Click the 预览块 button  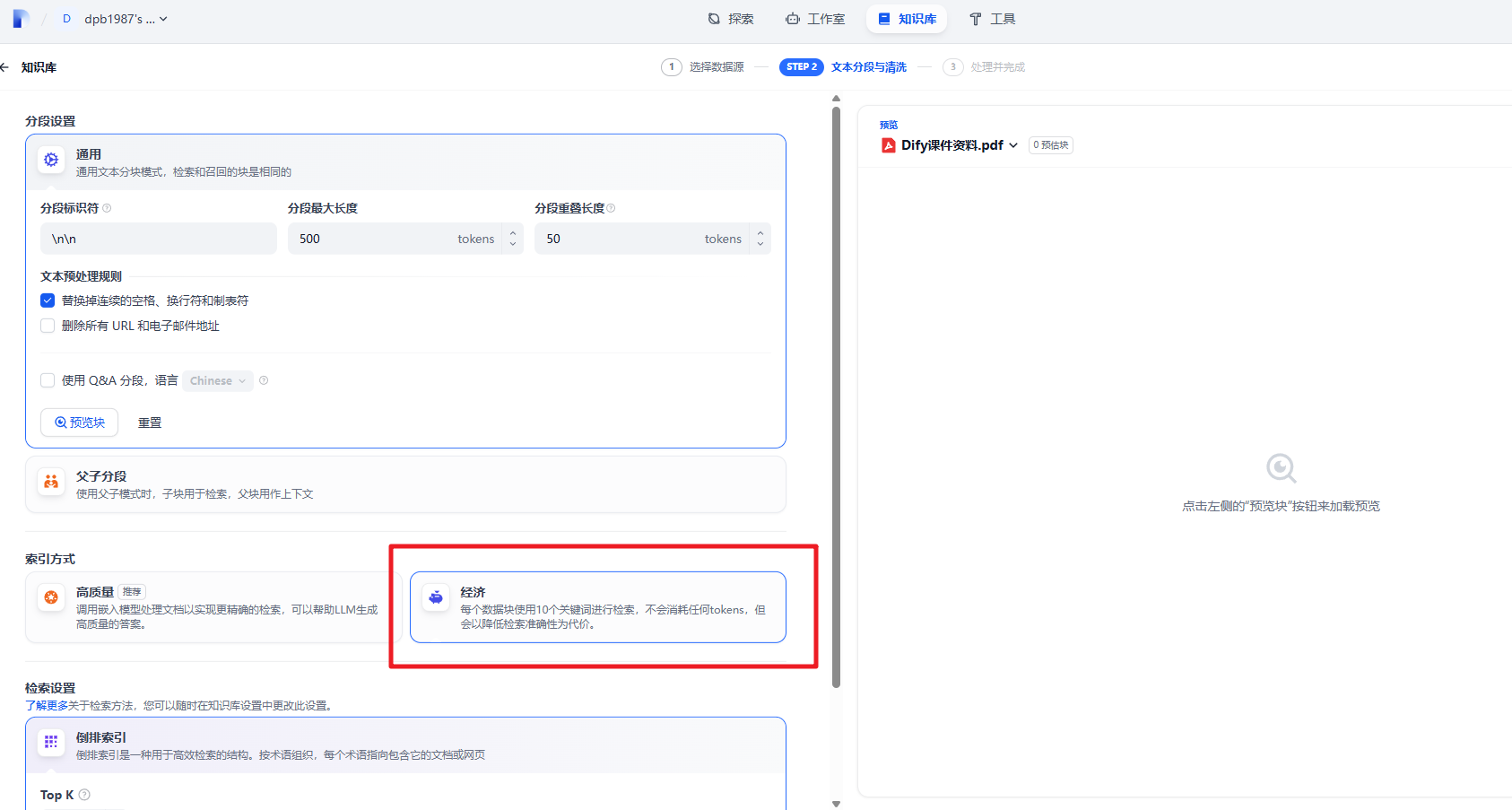[80, 422]
